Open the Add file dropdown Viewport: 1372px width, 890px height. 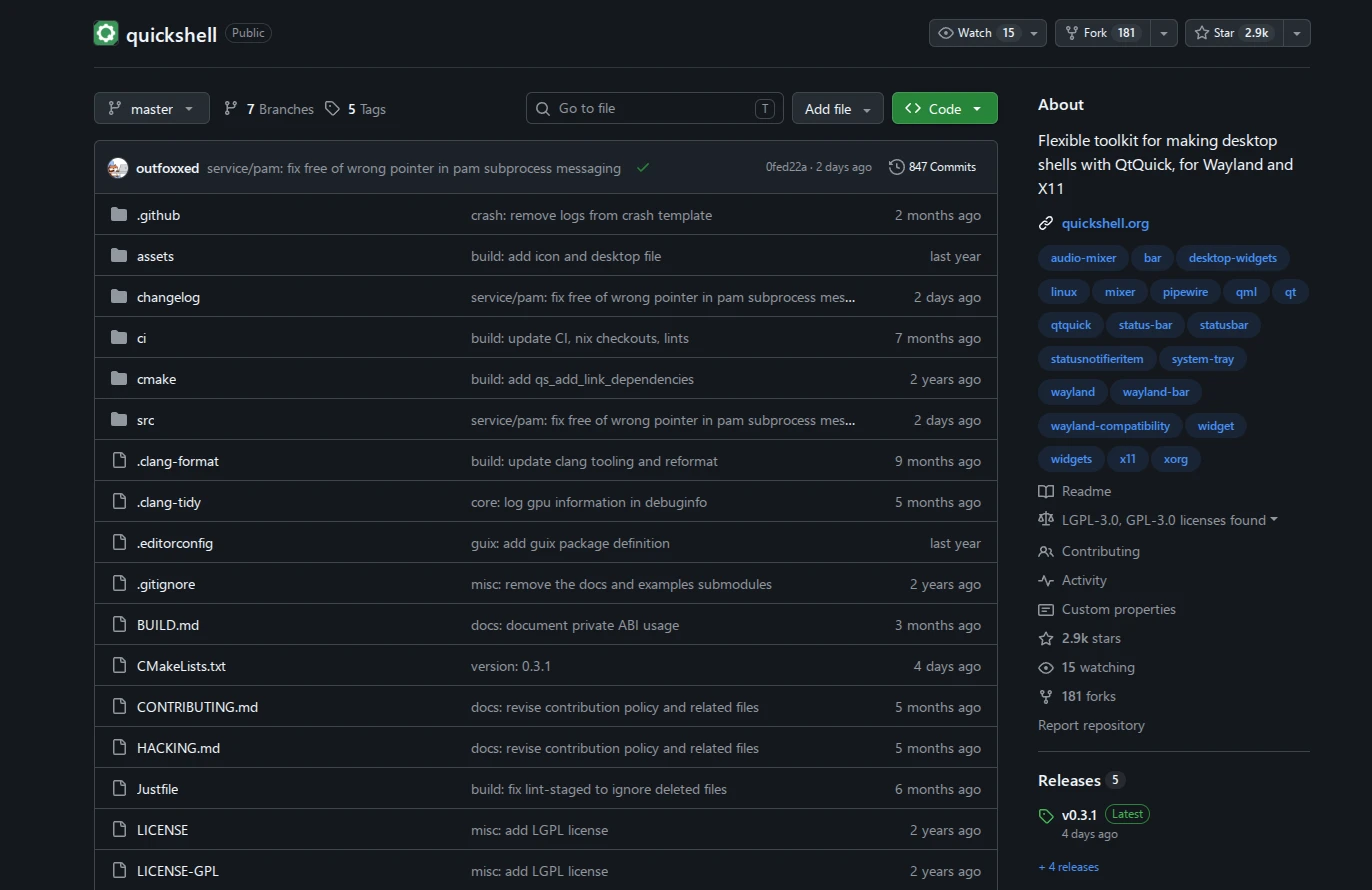pyautogui.click(x=838, y=108)
